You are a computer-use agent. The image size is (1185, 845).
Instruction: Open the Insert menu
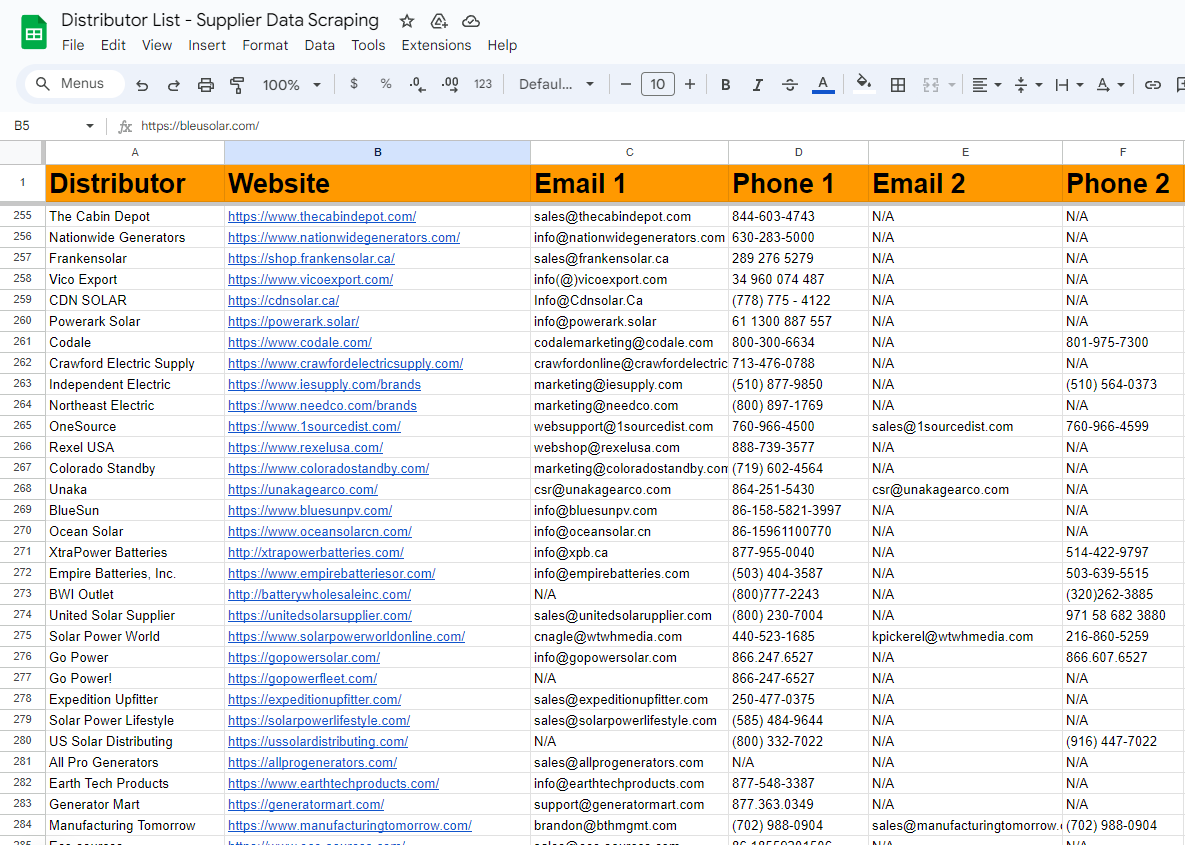207,45
